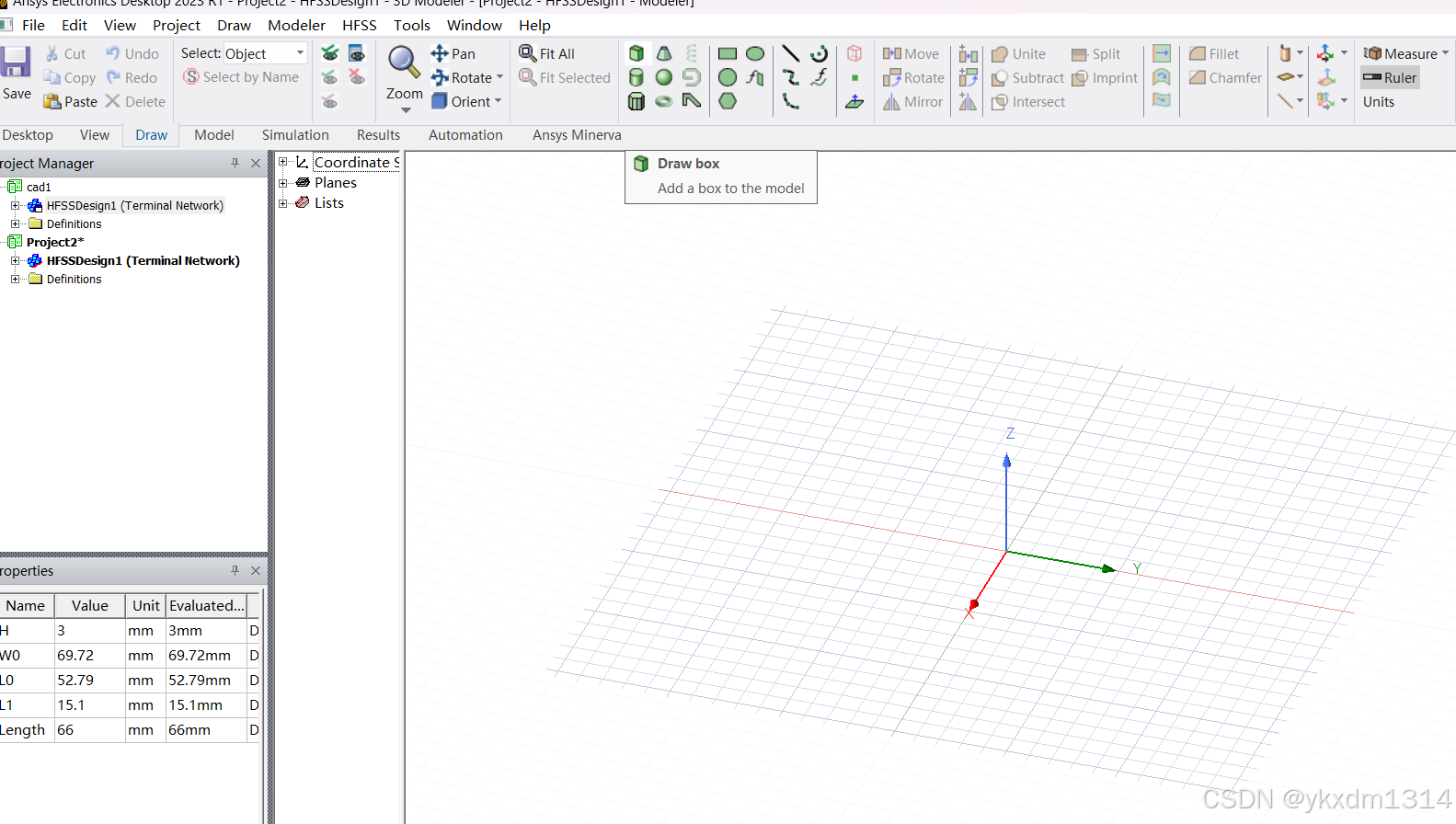
Task: Open the Tools menu
Action: click(412, 25)
